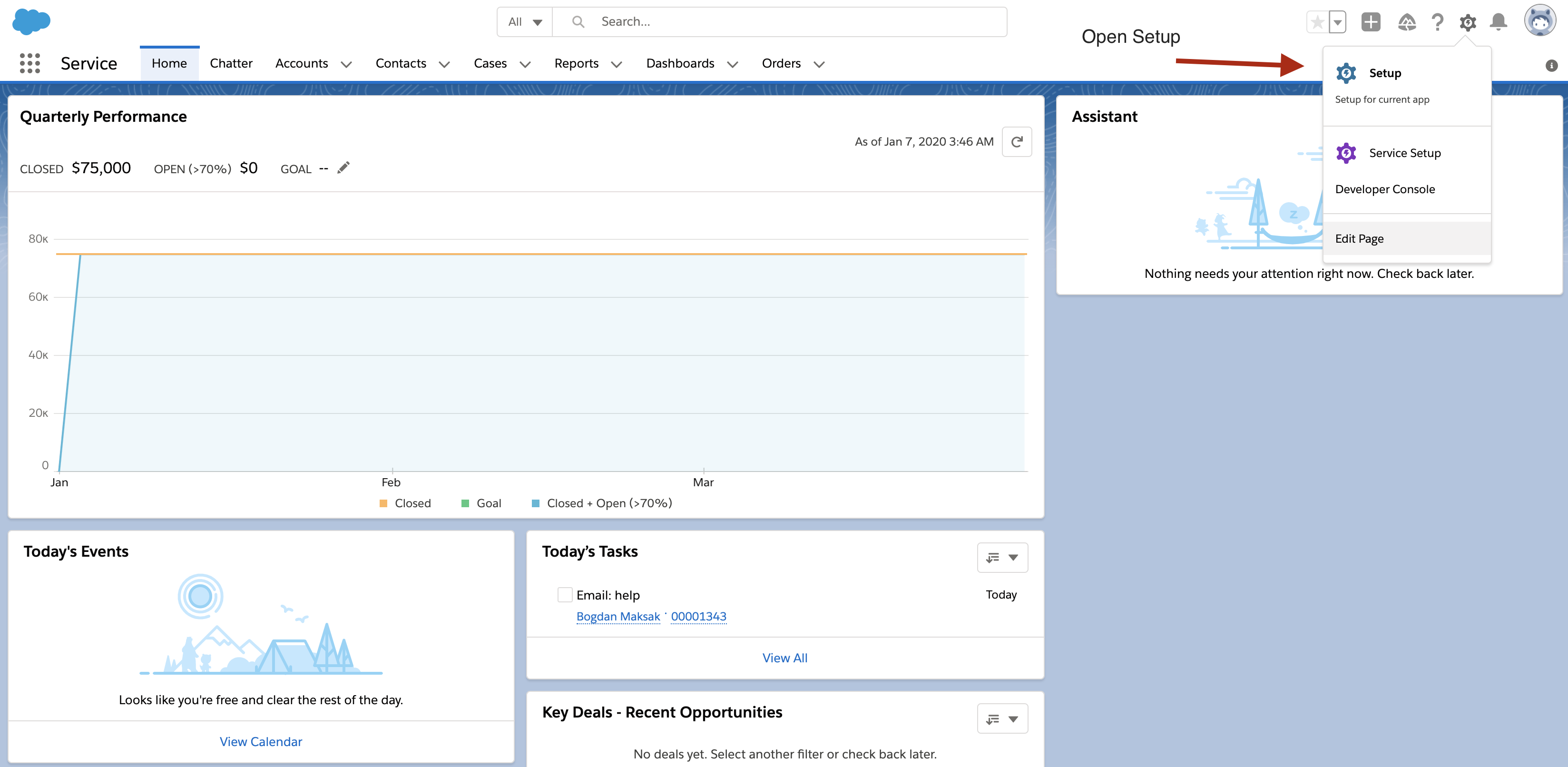Click the Key Deals - Recent Opportunities heading

click(662, 712)
